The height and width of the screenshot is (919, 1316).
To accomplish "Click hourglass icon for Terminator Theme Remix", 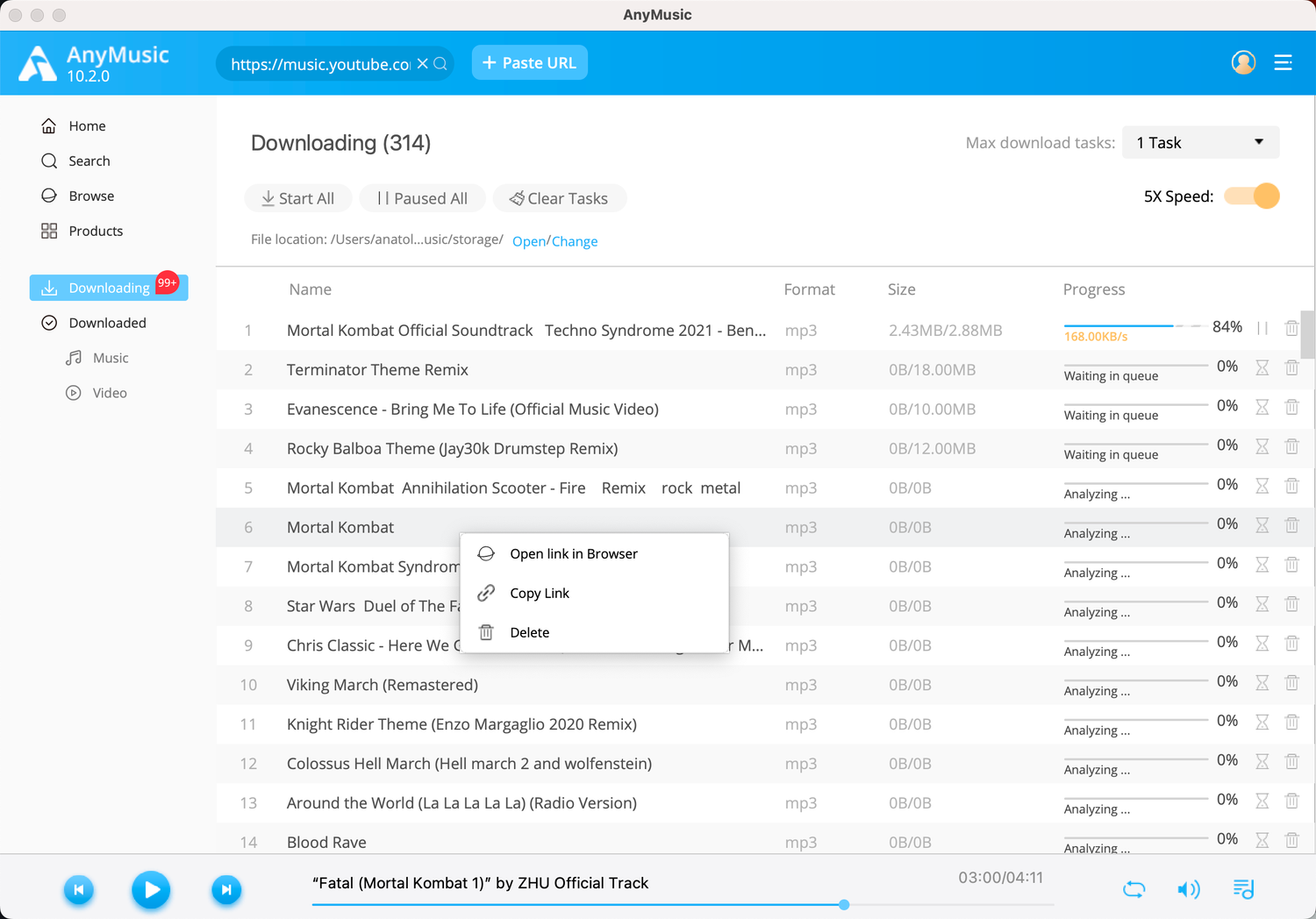I will pos(1262,367).
